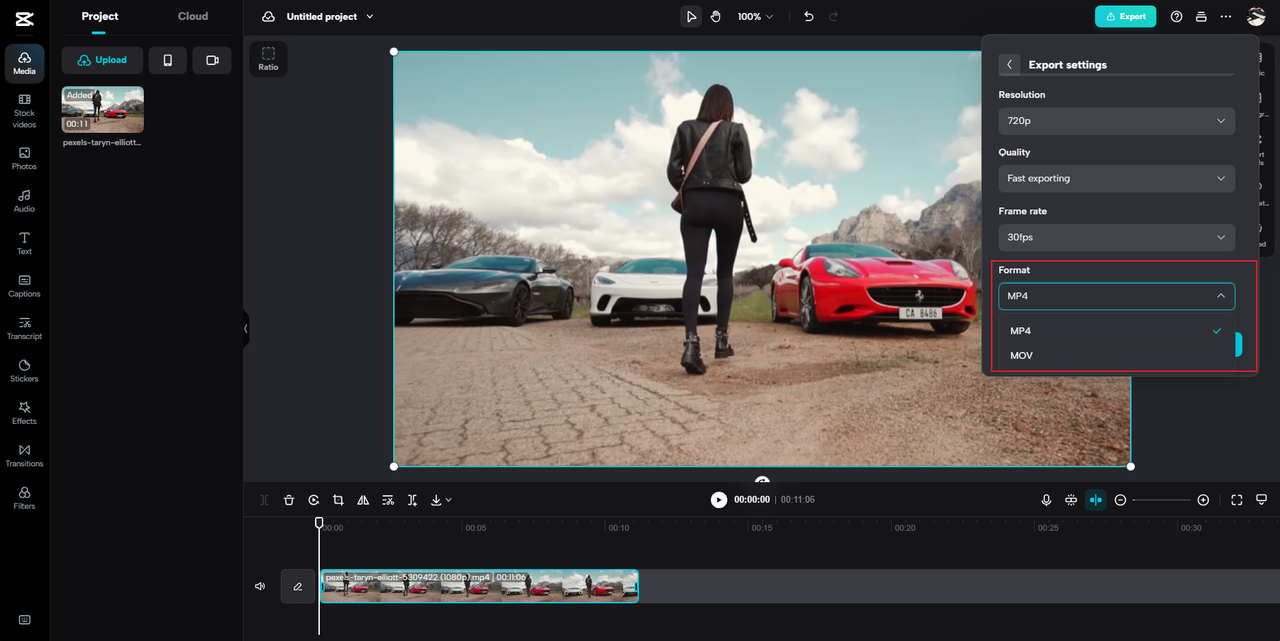The image size is (1280, 641).
Task: Delete the selected clip with trash icon
Action: tap(289, 500)
